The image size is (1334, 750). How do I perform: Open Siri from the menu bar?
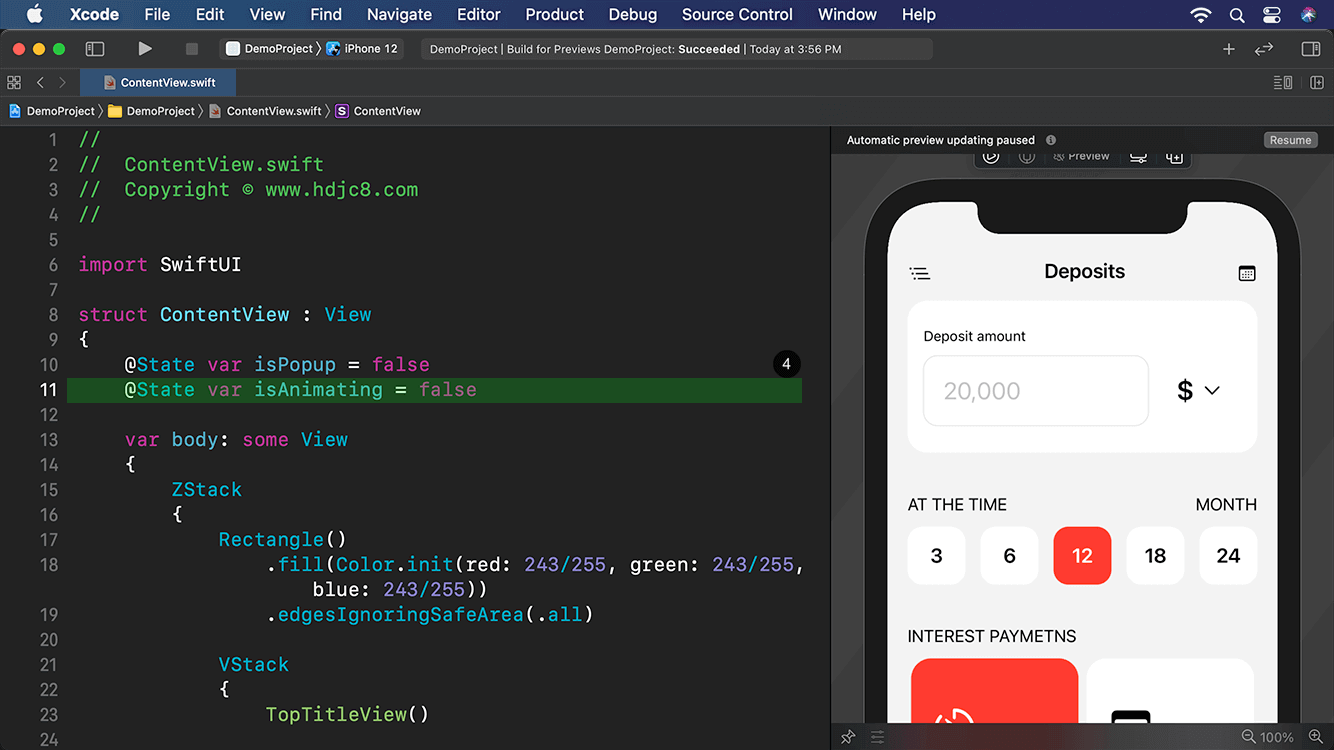coord(1309,14)
